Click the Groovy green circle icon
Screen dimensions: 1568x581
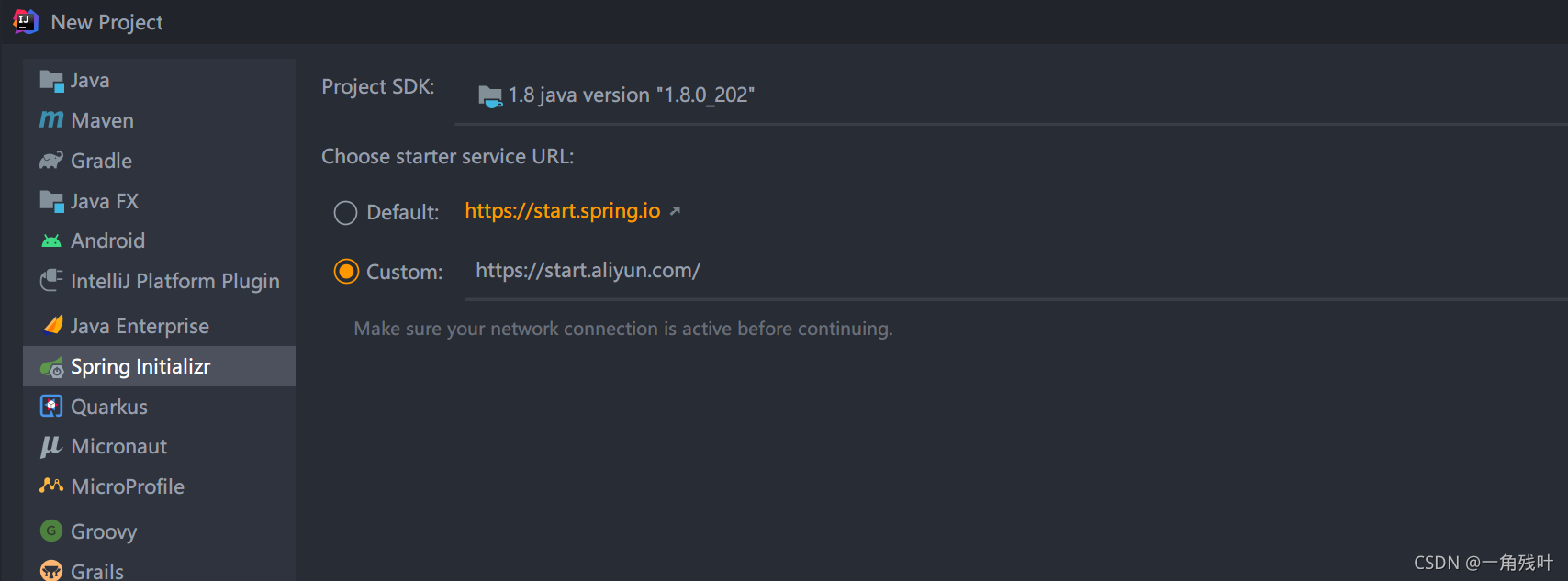point(51,531)
